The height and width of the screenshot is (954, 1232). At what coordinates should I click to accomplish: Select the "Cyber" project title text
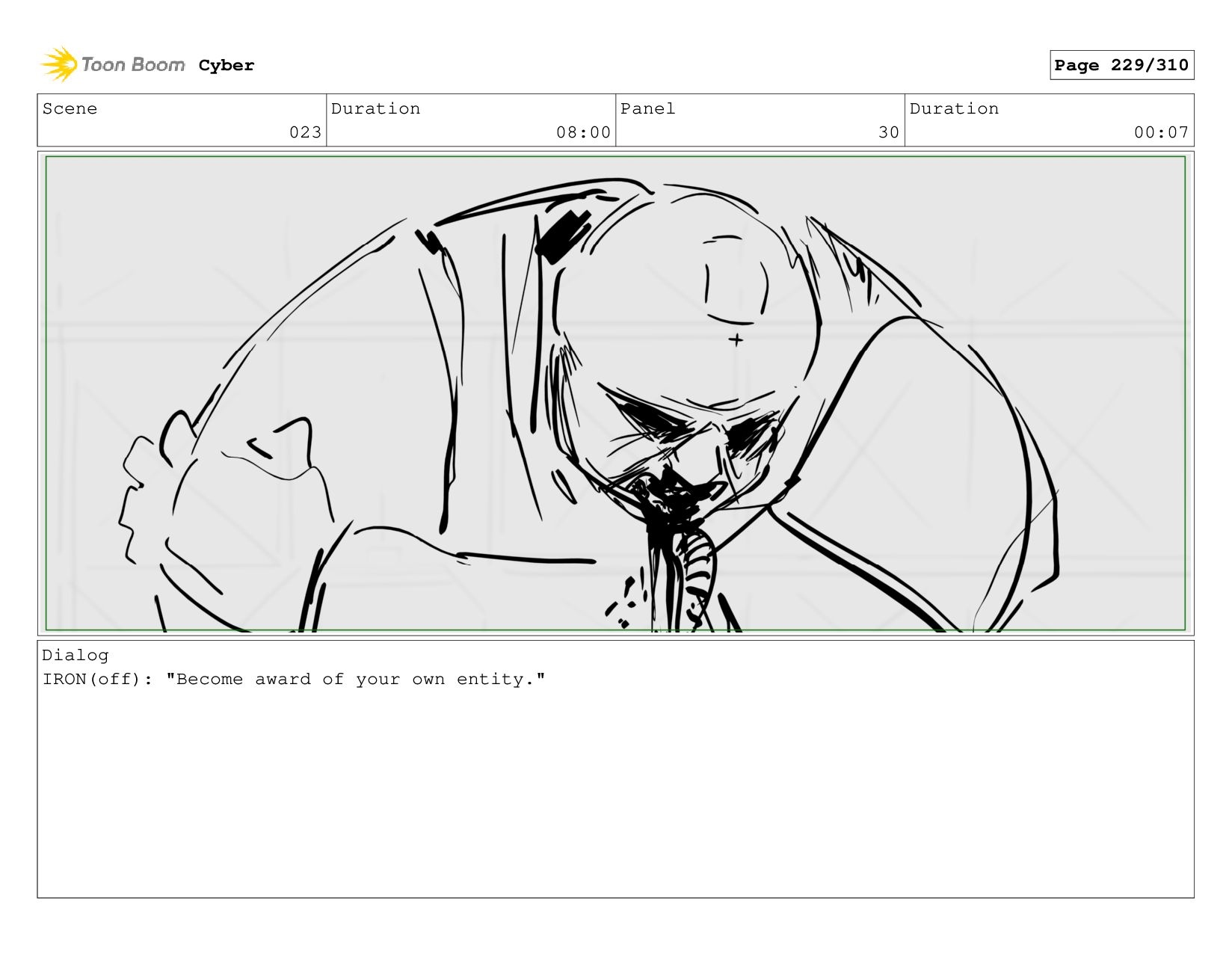(x=227, y=66)
